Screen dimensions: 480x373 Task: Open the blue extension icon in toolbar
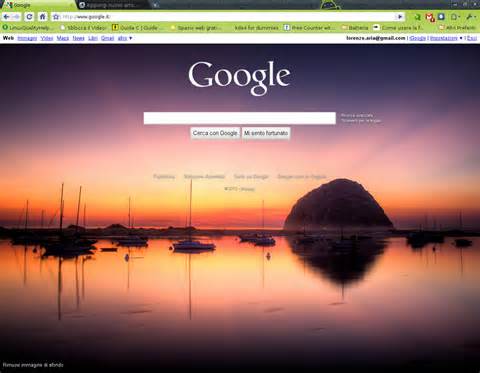point(441,16)
